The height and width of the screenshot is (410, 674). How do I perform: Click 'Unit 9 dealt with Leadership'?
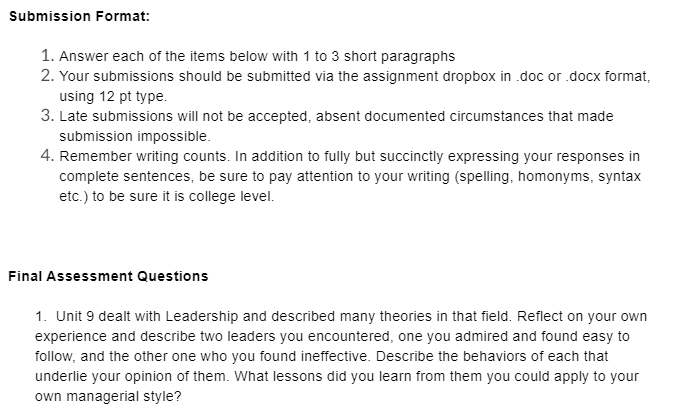[x=147, y=316]
